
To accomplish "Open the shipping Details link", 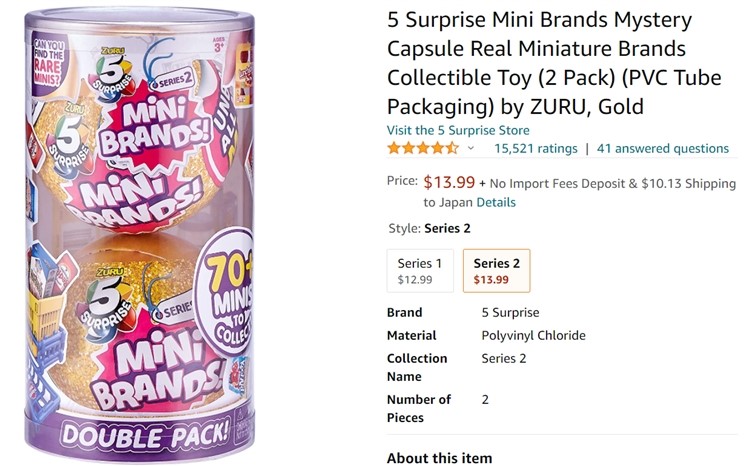I will pyautogui.click(x=496, y=202).
